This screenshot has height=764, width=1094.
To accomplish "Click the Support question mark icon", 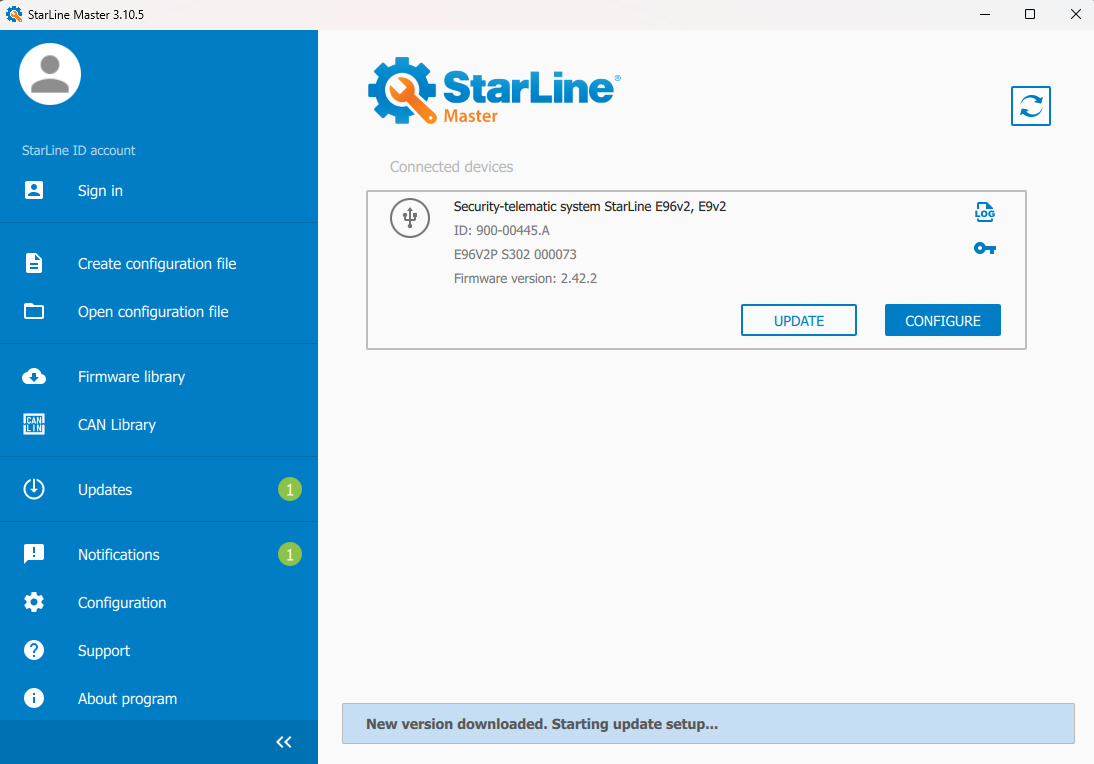I will pyautogui.click(x=34, y=651).
